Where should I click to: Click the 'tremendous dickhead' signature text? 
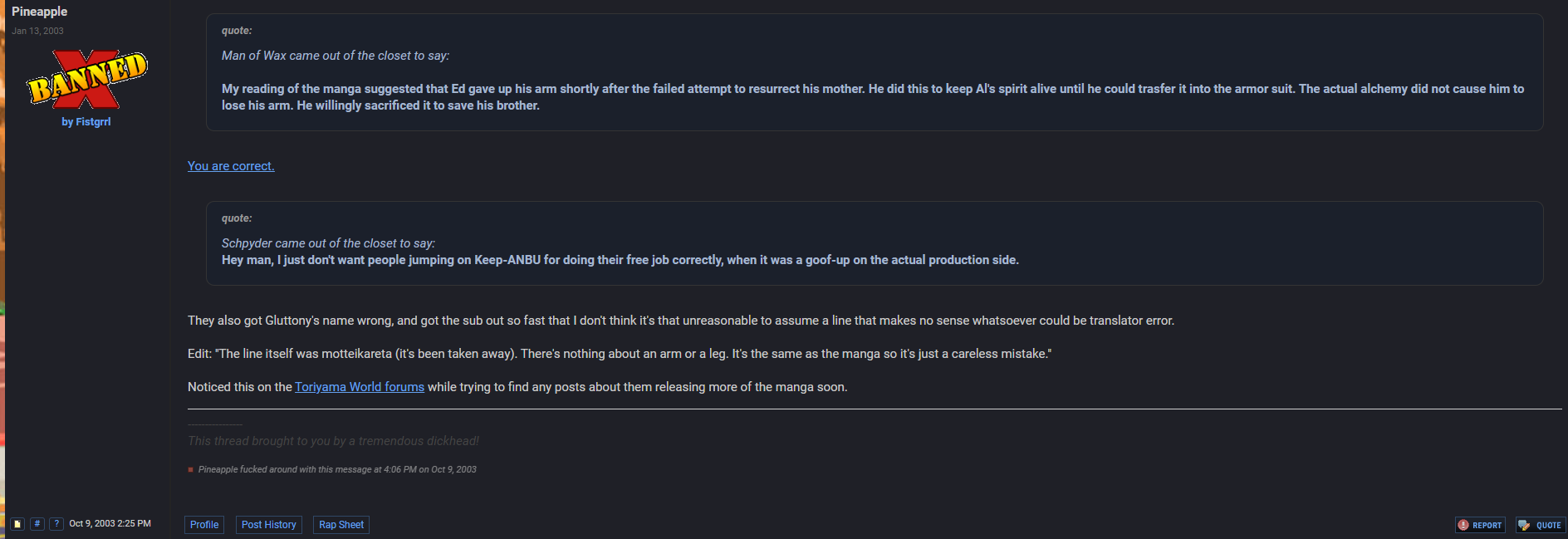coord(333,441)
